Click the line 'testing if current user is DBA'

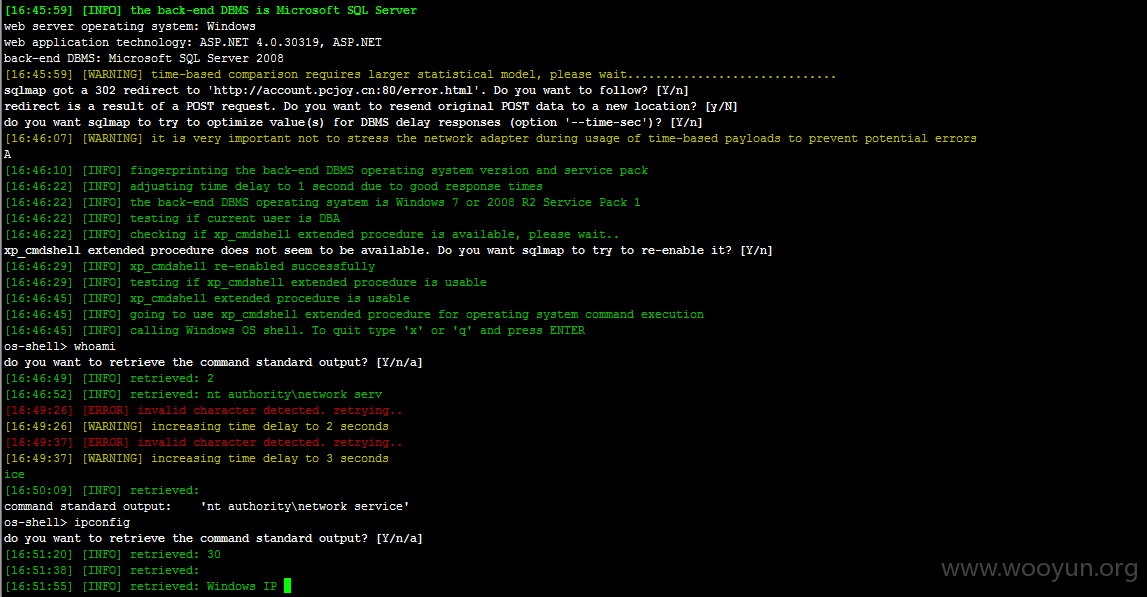[172, 219]
